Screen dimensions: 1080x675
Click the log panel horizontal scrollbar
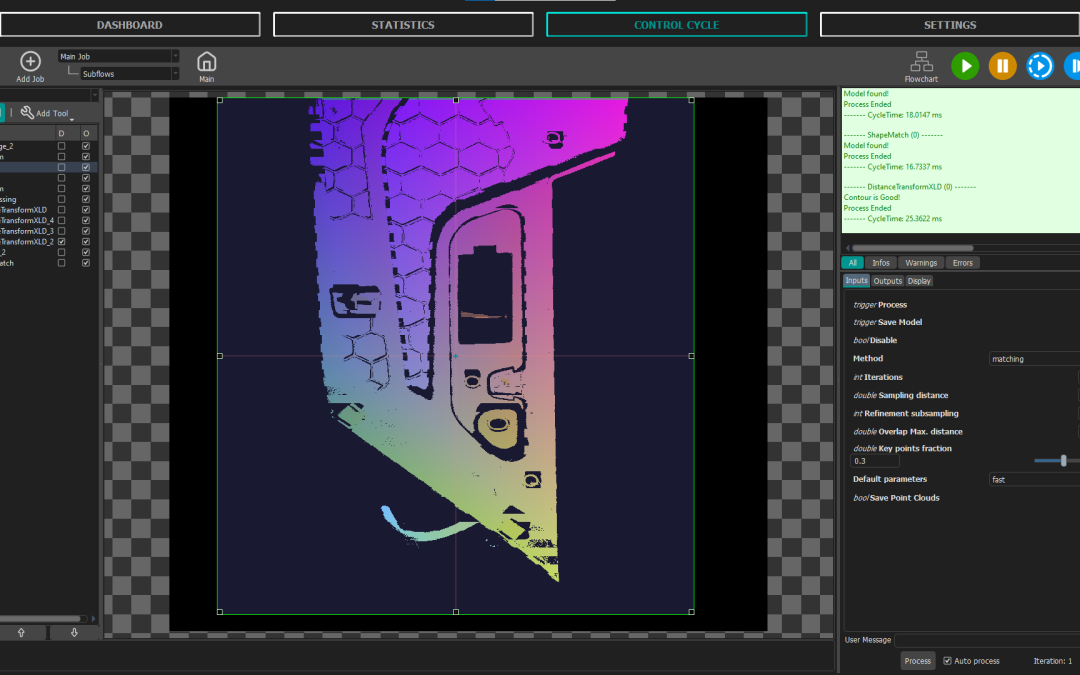point(913,248)
